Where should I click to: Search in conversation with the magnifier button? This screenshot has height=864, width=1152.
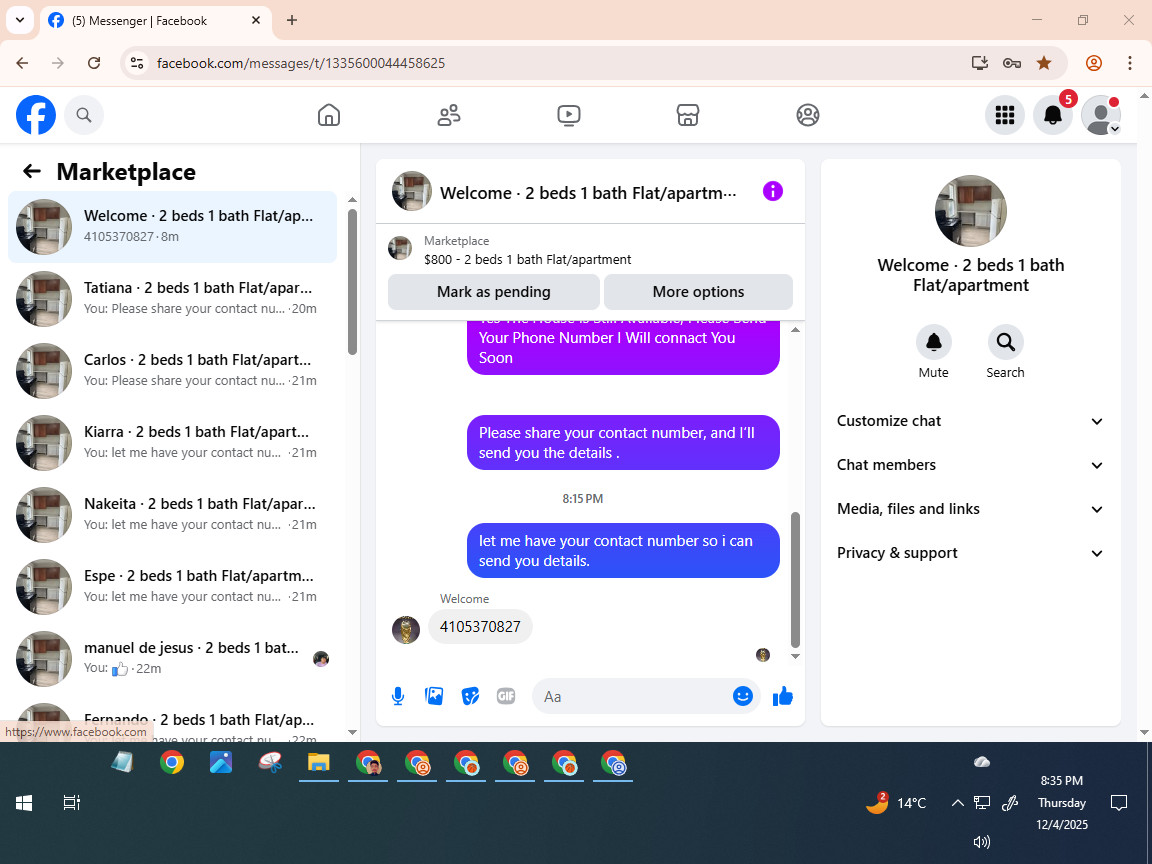(1005, 342)
